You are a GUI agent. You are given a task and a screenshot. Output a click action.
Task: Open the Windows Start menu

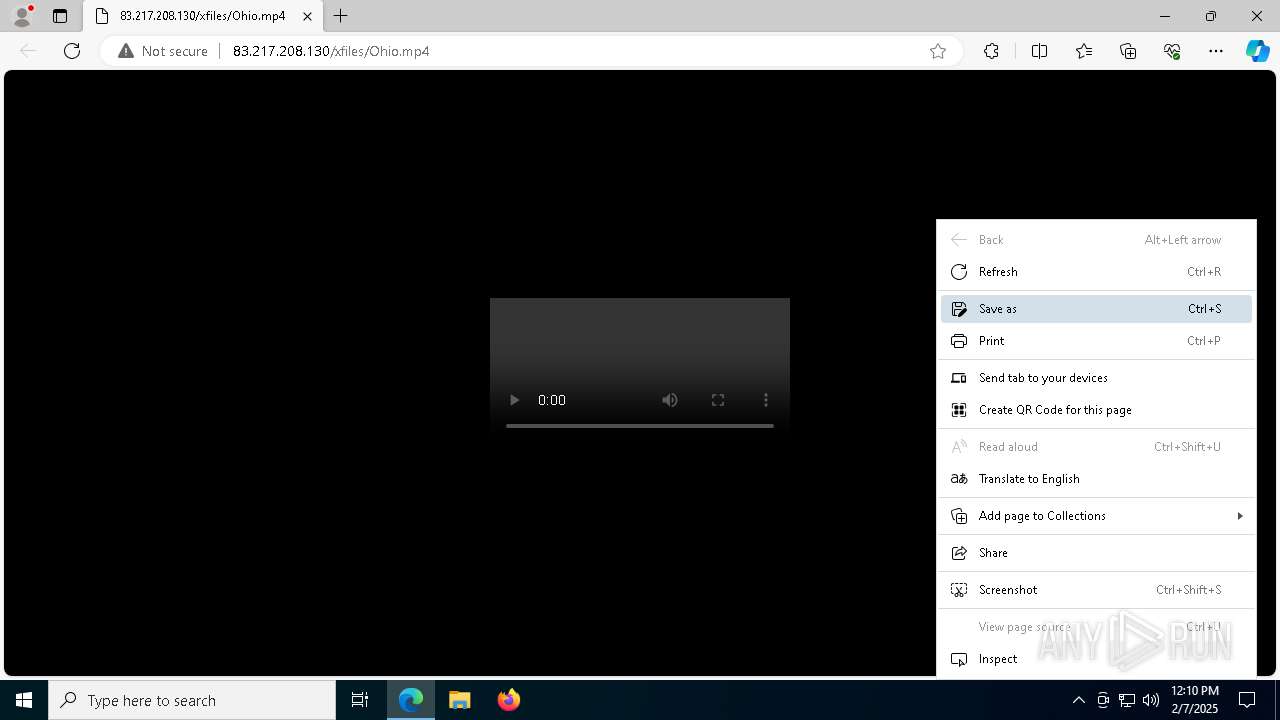pyautogui.click(x=24, y=700)
